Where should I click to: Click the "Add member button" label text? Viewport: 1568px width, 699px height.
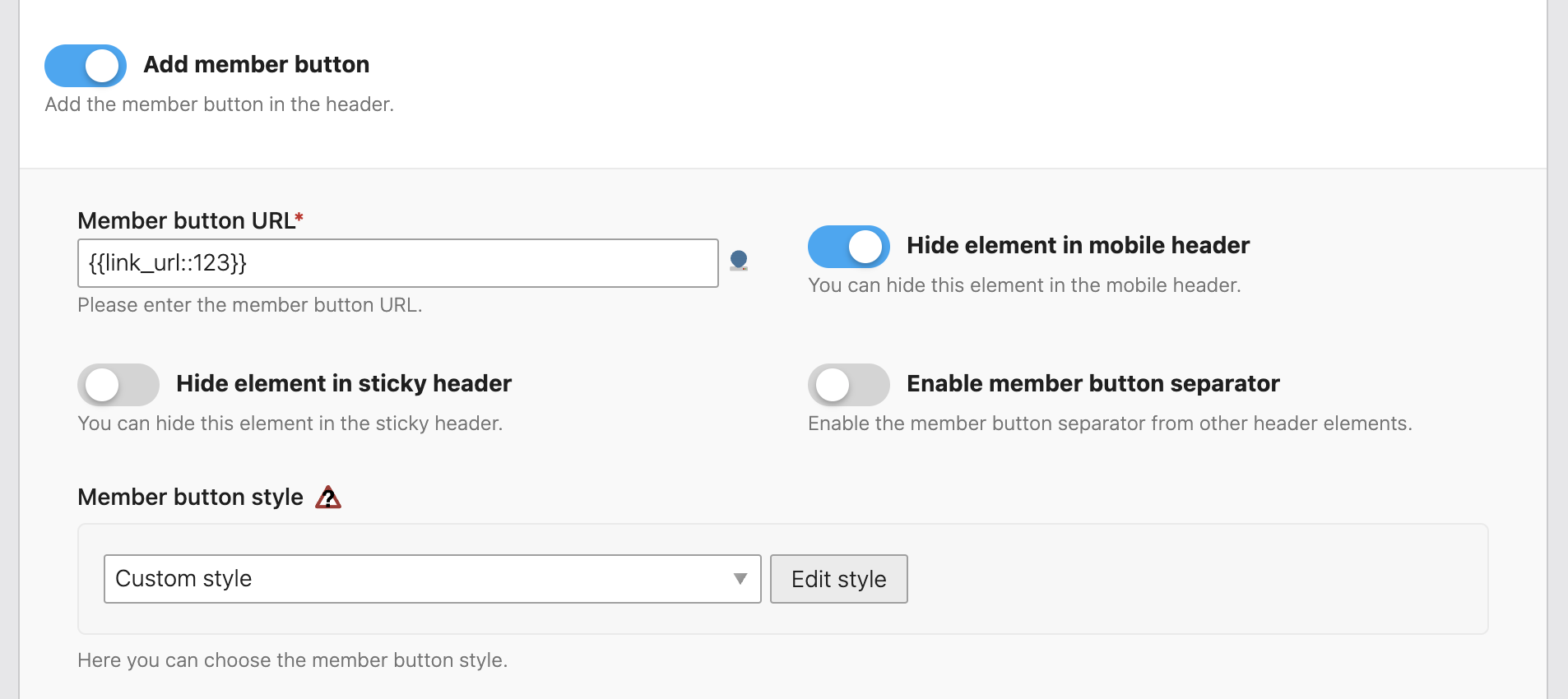point(256,64)
